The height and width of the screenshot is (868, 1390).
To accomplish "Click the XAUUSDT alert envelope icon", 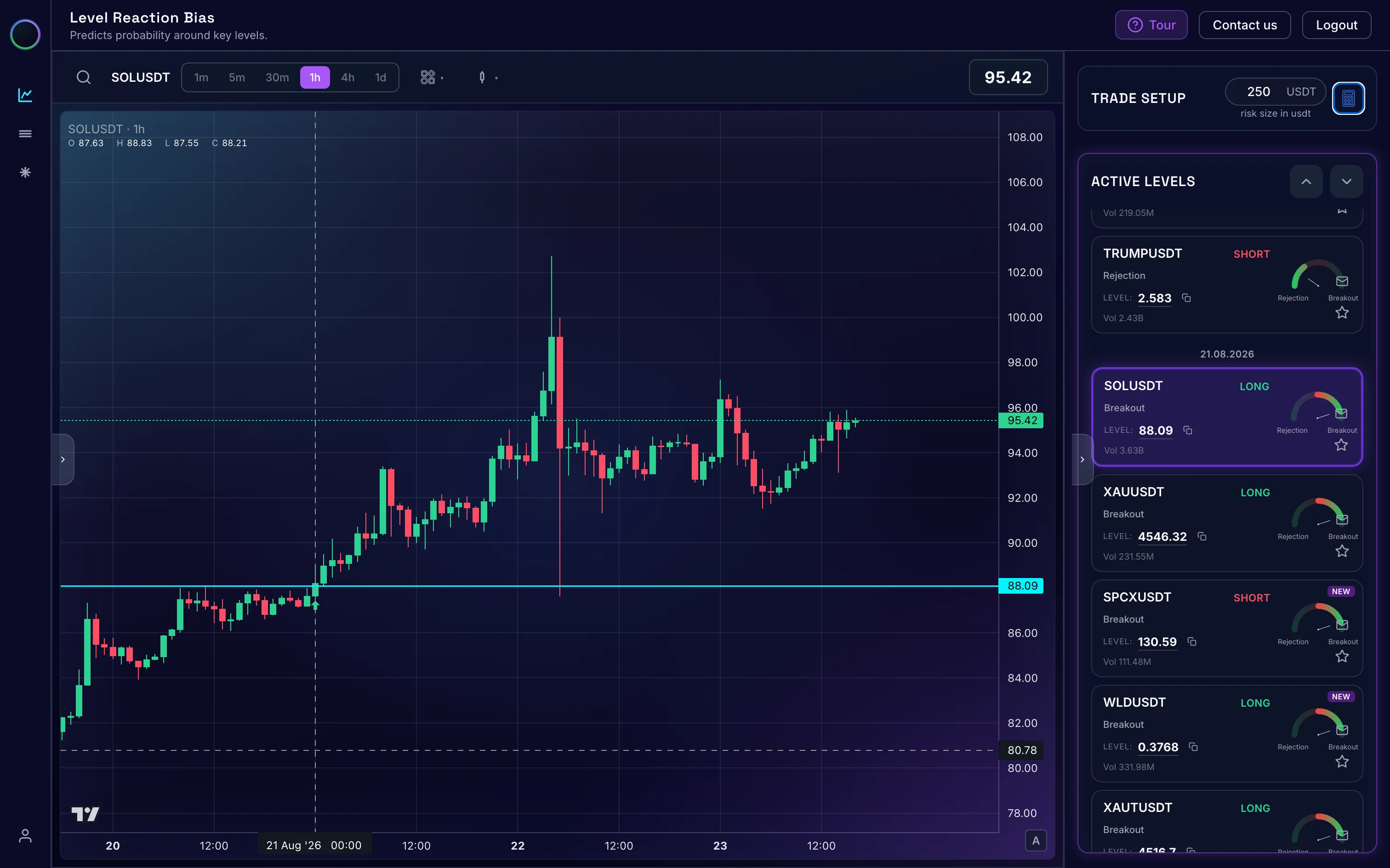I will [1342, 520].
